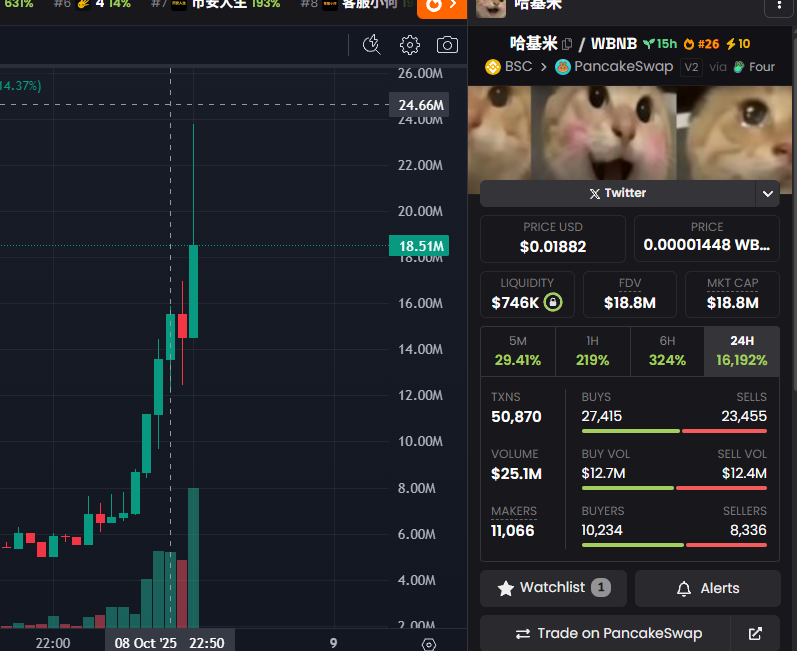Click the SELLS 23,455 value

(744, 416)
